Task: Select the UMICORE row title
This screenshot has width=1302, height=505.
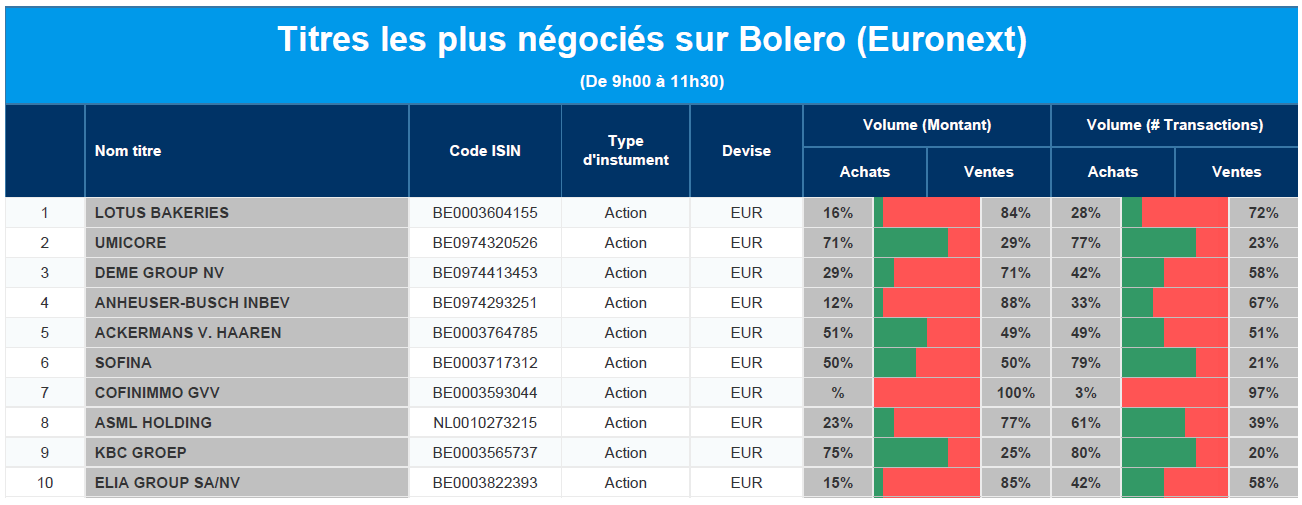Action: pyautogui.click(x=131, y=243)
